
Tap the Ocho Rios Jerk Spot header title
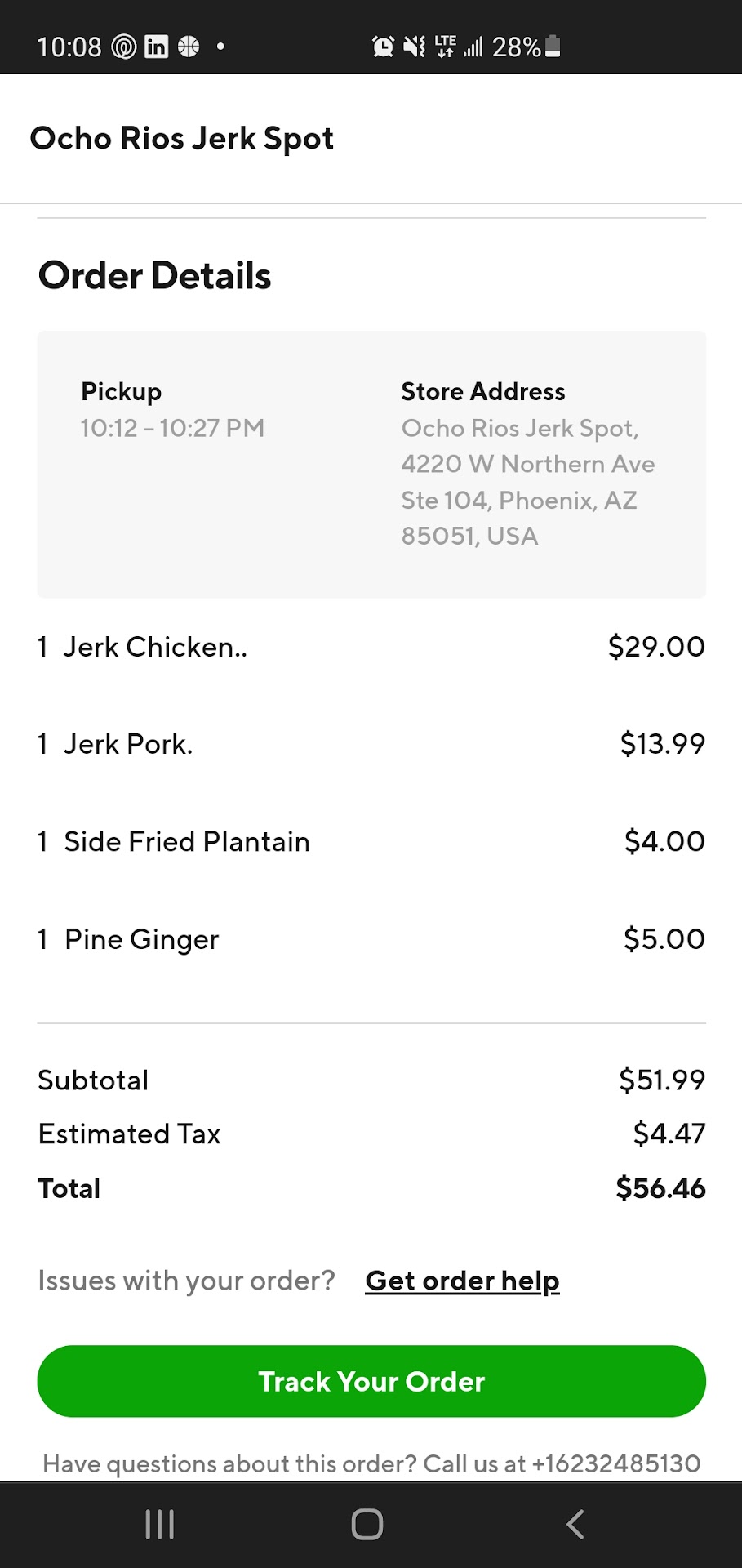click(182, 139)
